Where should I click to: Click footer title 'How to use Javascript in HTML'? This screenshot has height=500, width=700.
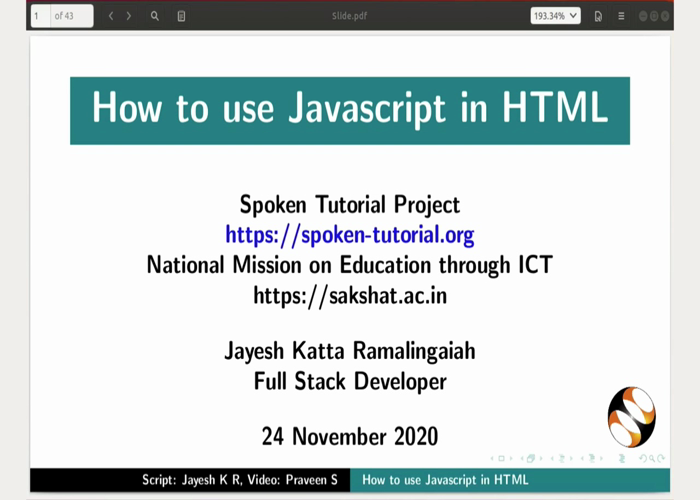tap(445, 481)
